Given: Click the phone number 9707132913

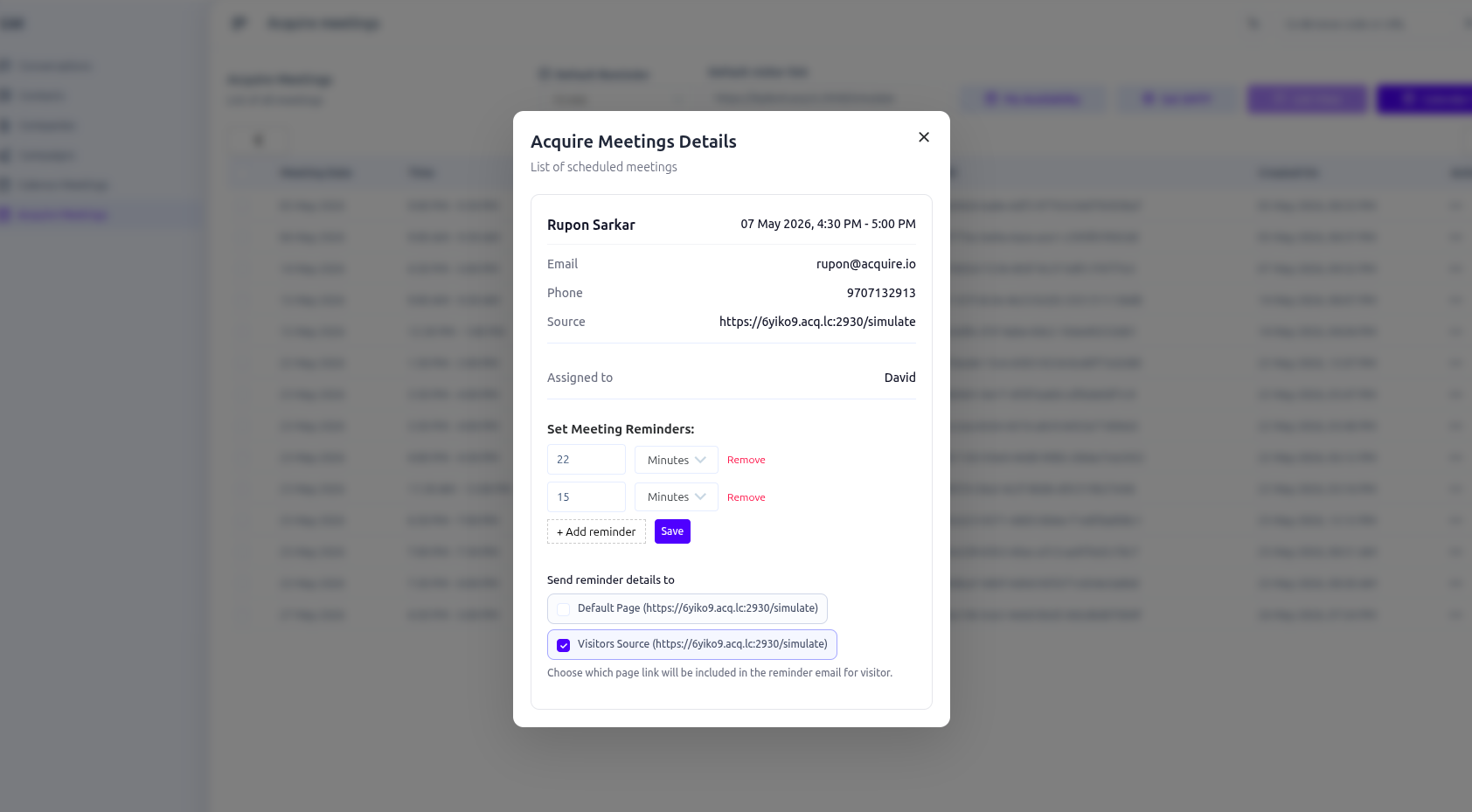Looking at the screenshot, I should (x=881, y=293).
